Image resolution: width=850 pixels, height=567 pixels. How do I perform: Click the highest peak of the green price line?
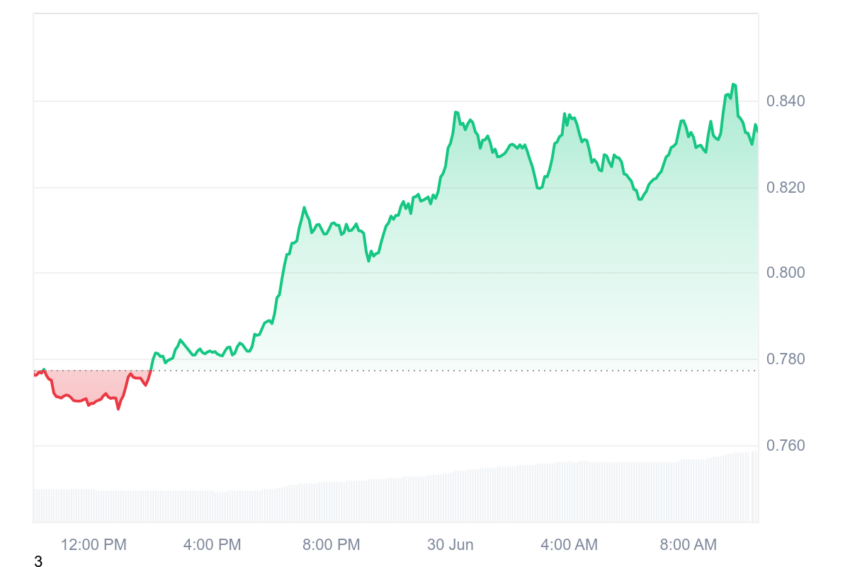click(x=734, y=85)
